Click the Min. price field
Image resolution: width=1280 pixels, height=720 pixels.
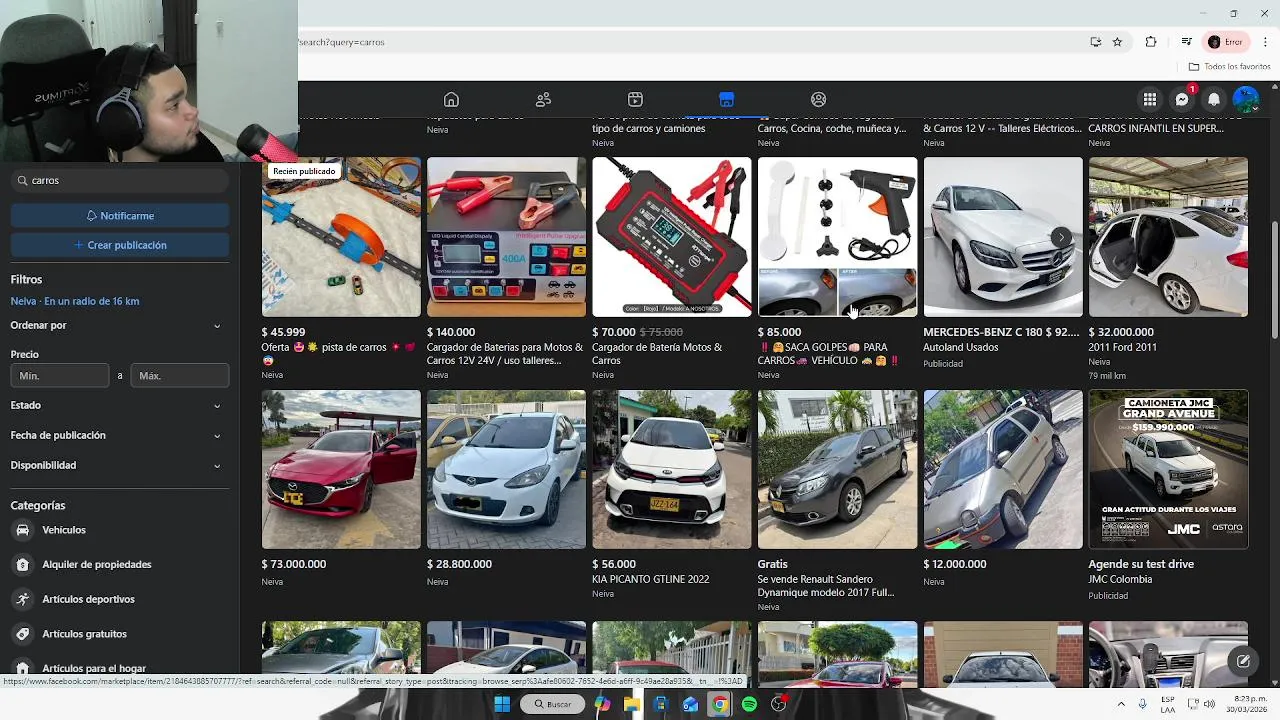60,376
